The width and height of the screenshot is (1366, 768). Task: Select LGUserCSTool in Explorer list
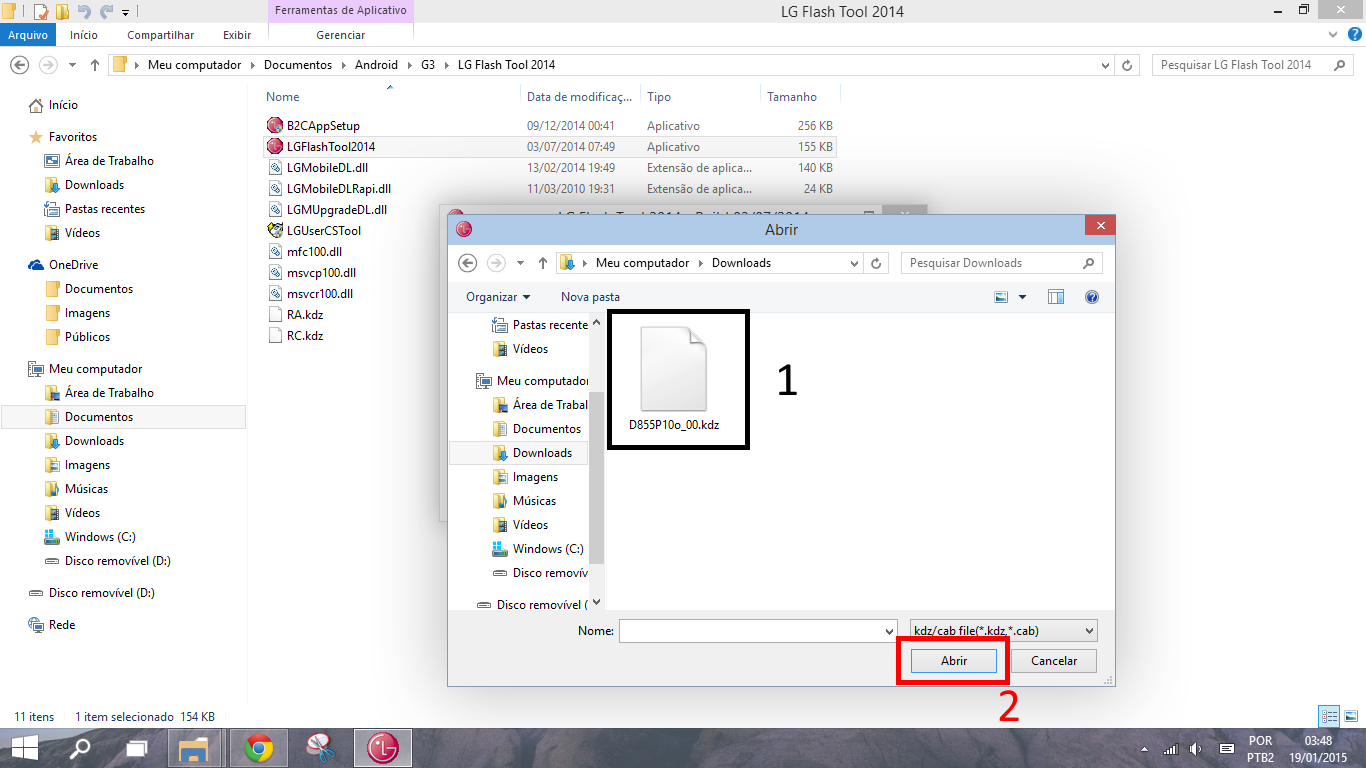point(324,231)
